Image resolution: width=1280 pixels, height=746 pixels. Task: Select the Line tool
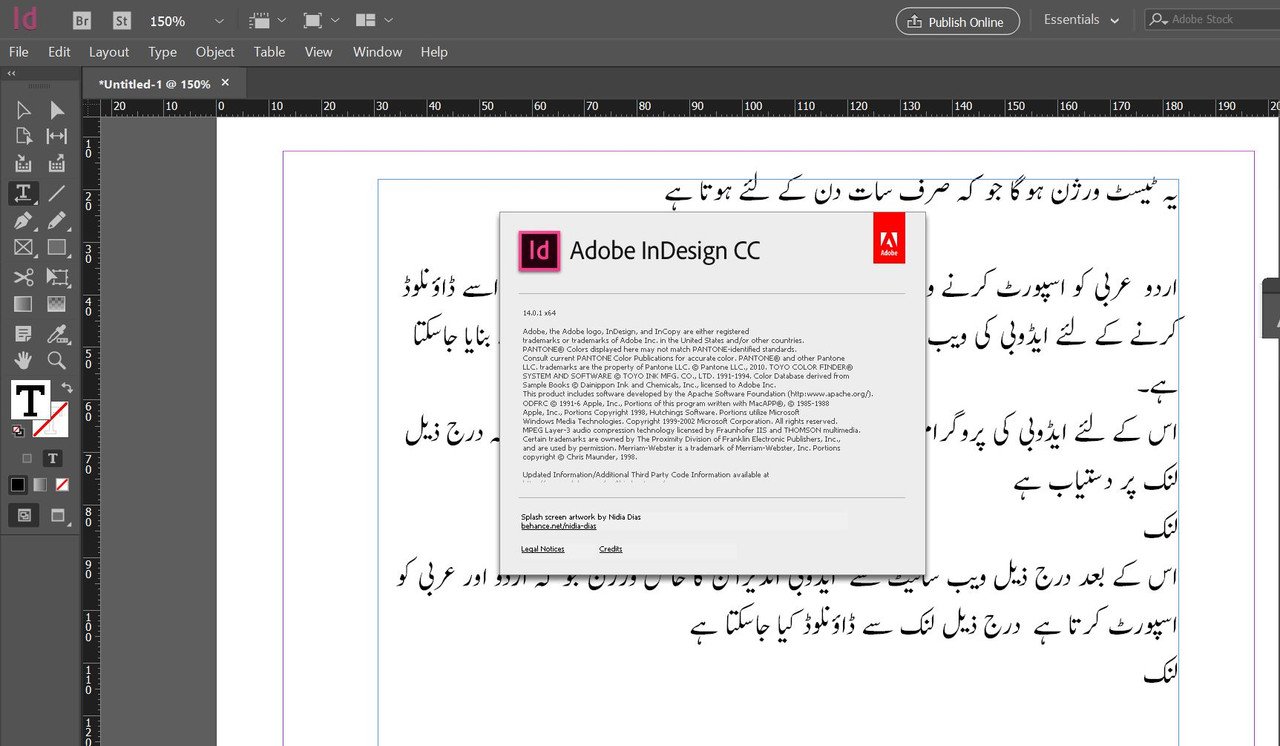point(57,193)
